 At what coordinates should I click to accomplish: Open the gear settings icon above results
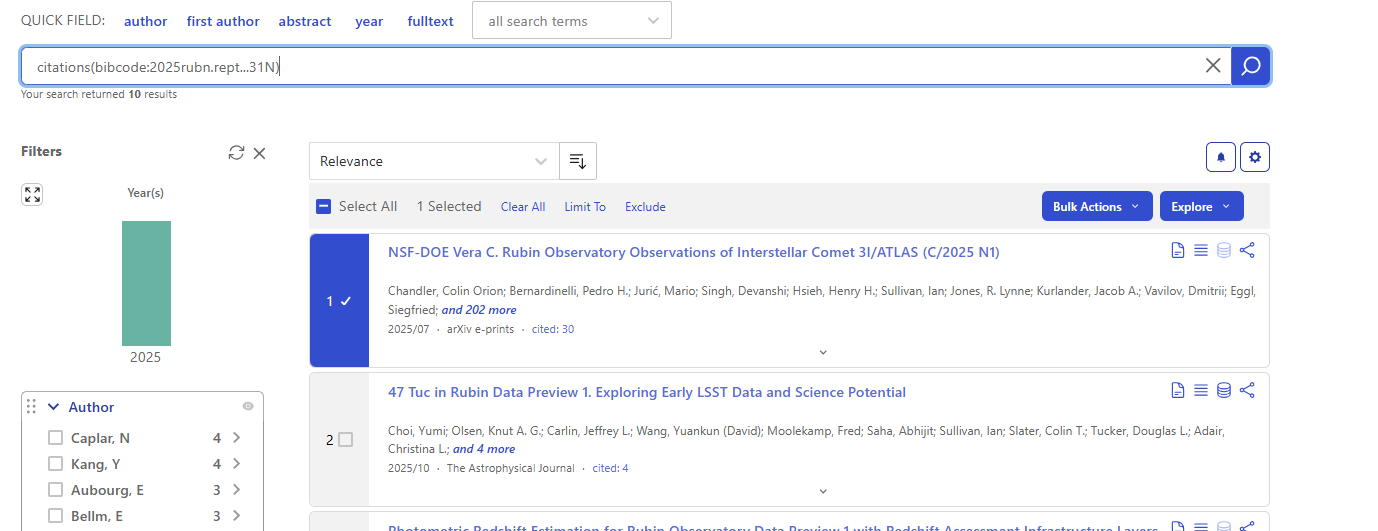click(1255, 157)
